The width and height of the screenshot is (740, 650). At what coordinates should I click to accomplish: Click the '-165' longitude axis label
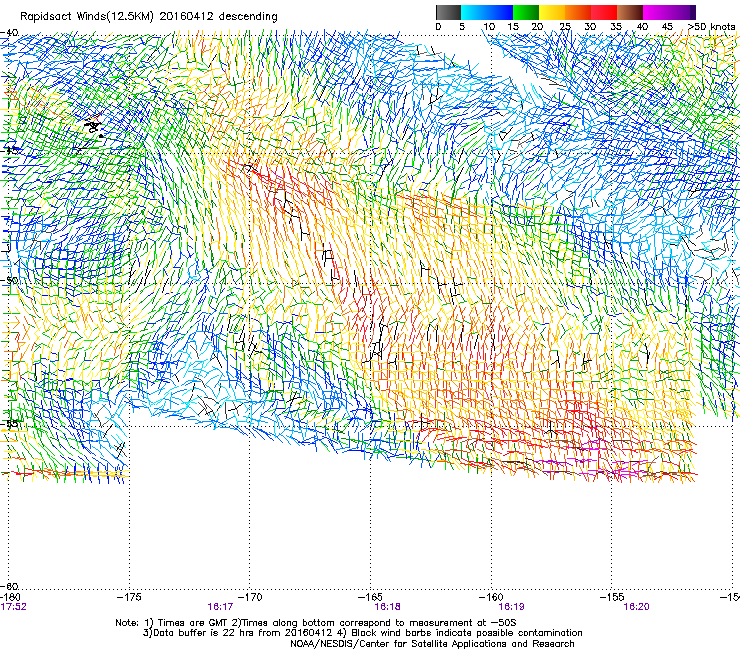[x=370, y=597]
